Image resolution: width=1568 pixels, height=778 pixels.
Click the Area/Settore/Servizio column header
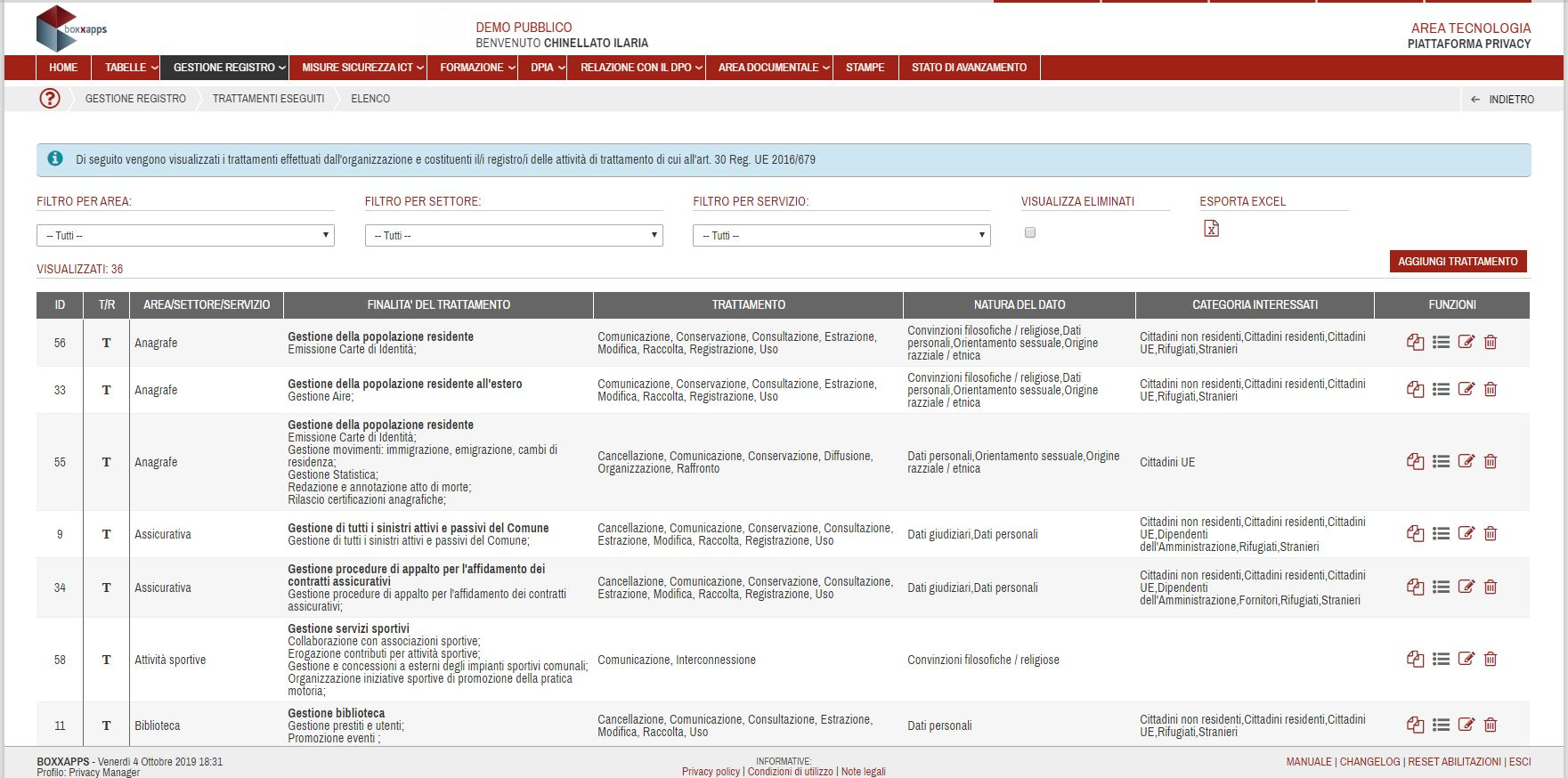pyautogui.click(x=207, y=304)
